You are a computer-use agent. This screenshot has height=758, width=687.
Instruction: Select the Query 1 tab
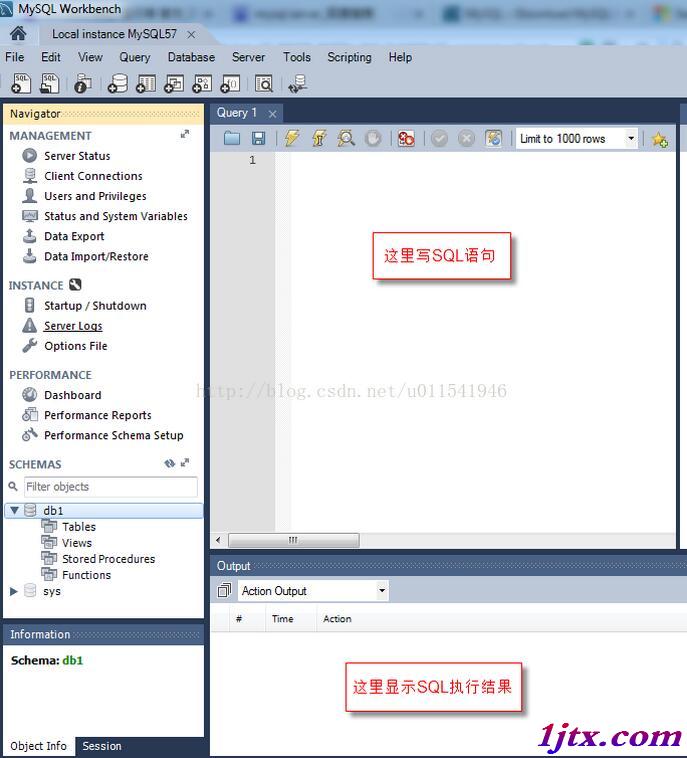pos(236,113)
